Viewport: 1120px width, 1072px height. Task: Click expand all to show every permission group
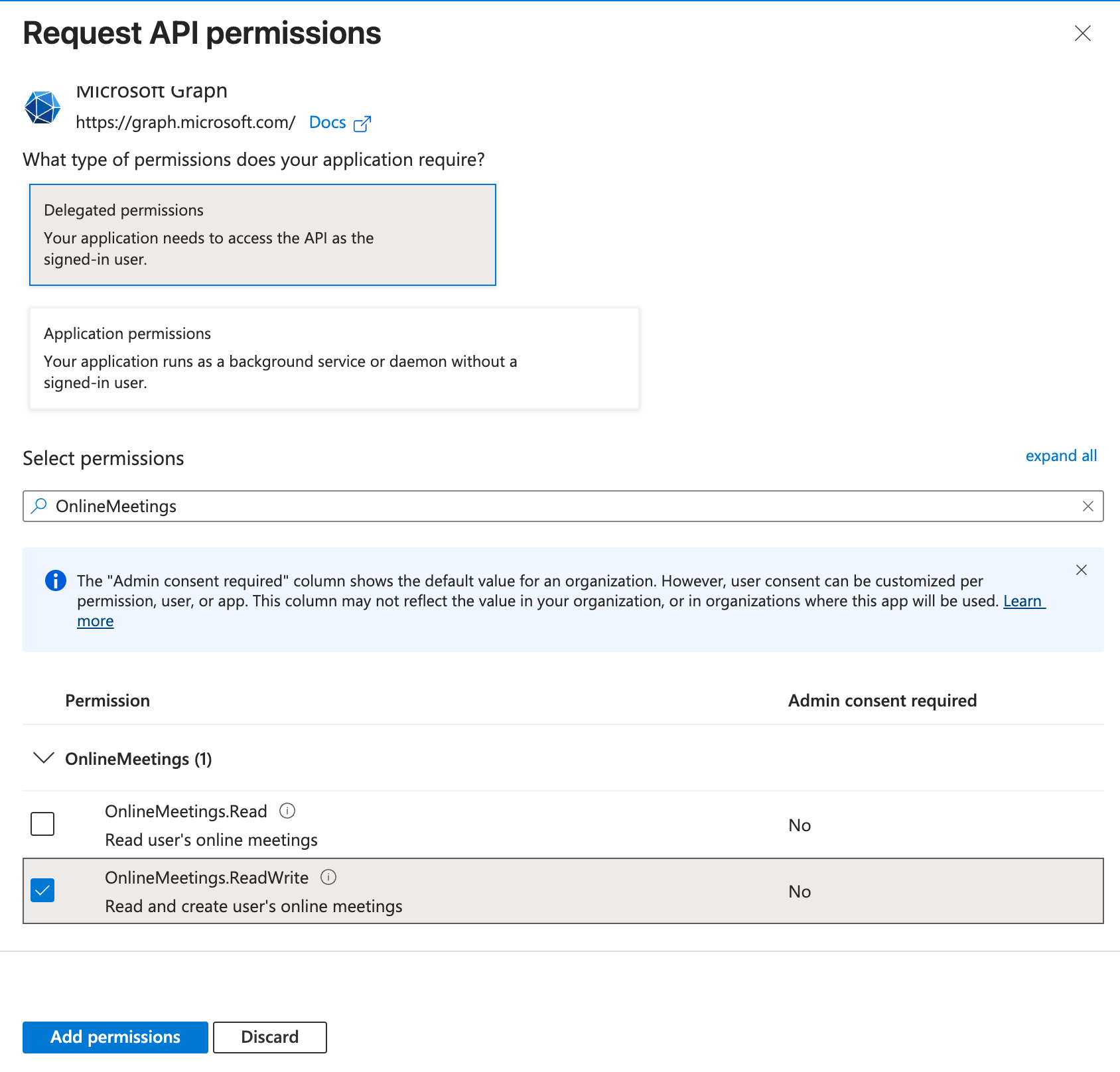coord(1060,456)
